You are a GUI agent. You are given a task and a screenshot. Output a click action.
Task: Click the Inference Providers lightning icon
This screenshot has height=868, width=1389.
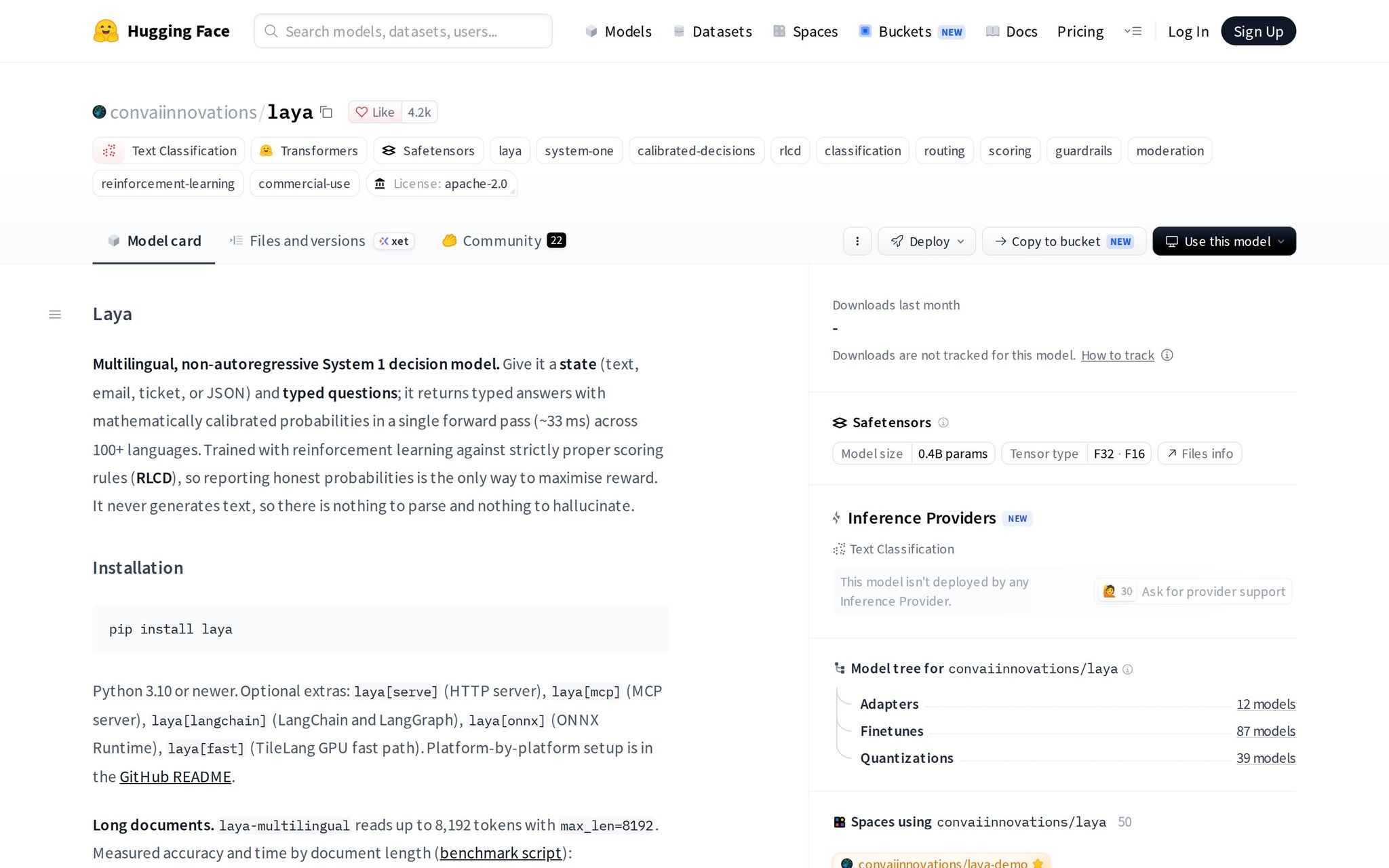click(837, 518)
